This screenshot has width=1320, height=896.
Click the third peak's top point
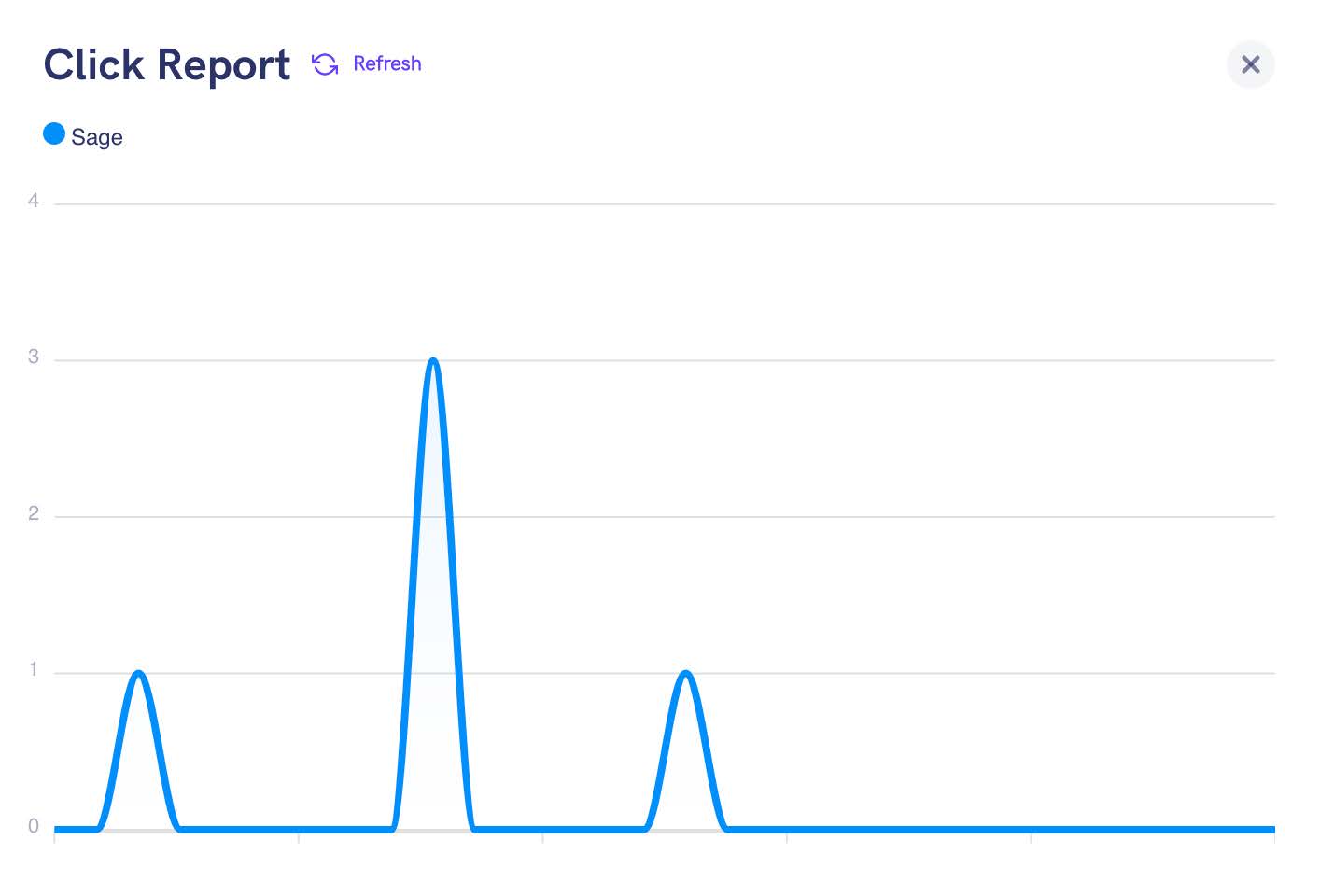[686, 673]
